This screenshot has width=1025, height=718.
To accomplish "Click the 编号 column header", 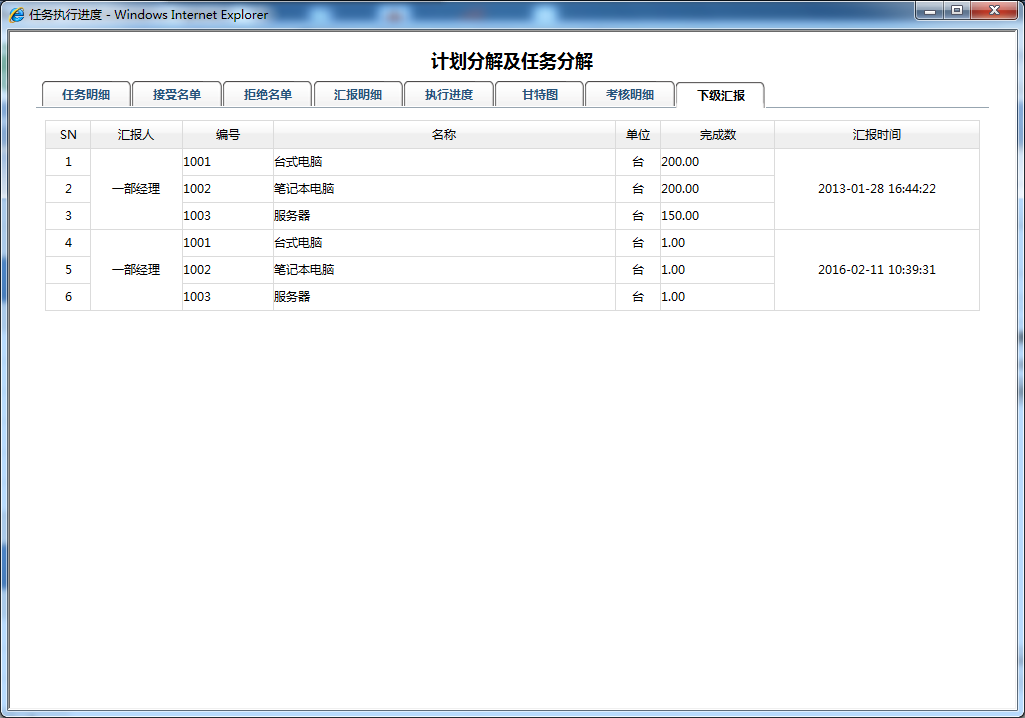I will (x=228, y=135).
